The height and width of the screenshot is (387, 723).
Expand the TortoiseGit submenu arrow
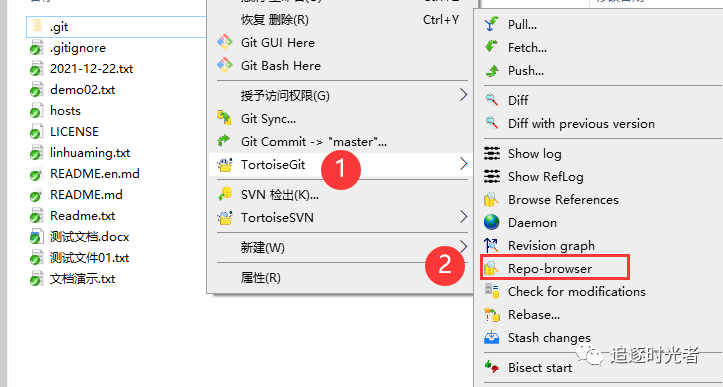pyautogui.click(x=463, y=164)
